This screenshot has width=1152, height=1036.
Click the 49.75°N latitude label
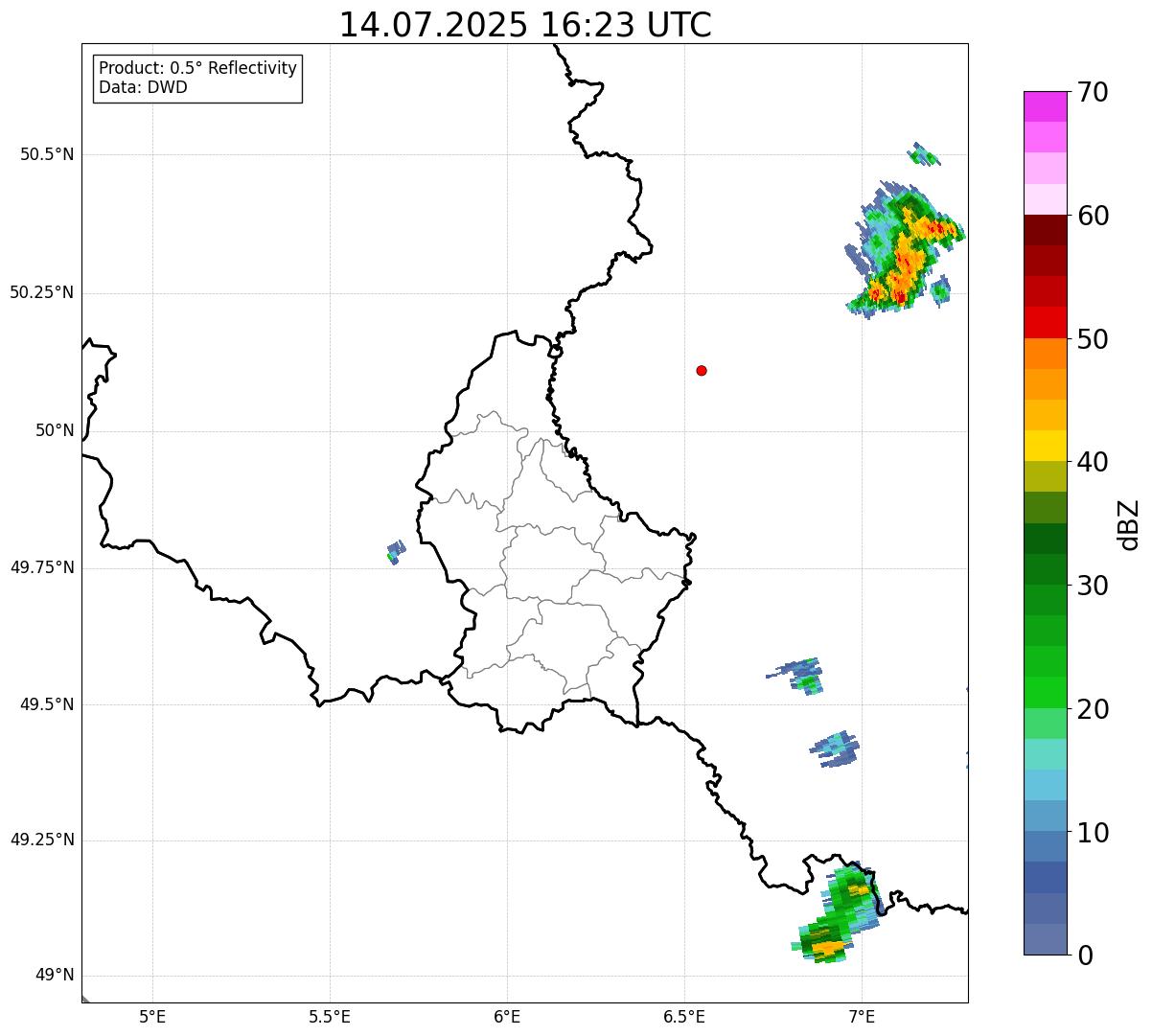click(x=42, y=567)
